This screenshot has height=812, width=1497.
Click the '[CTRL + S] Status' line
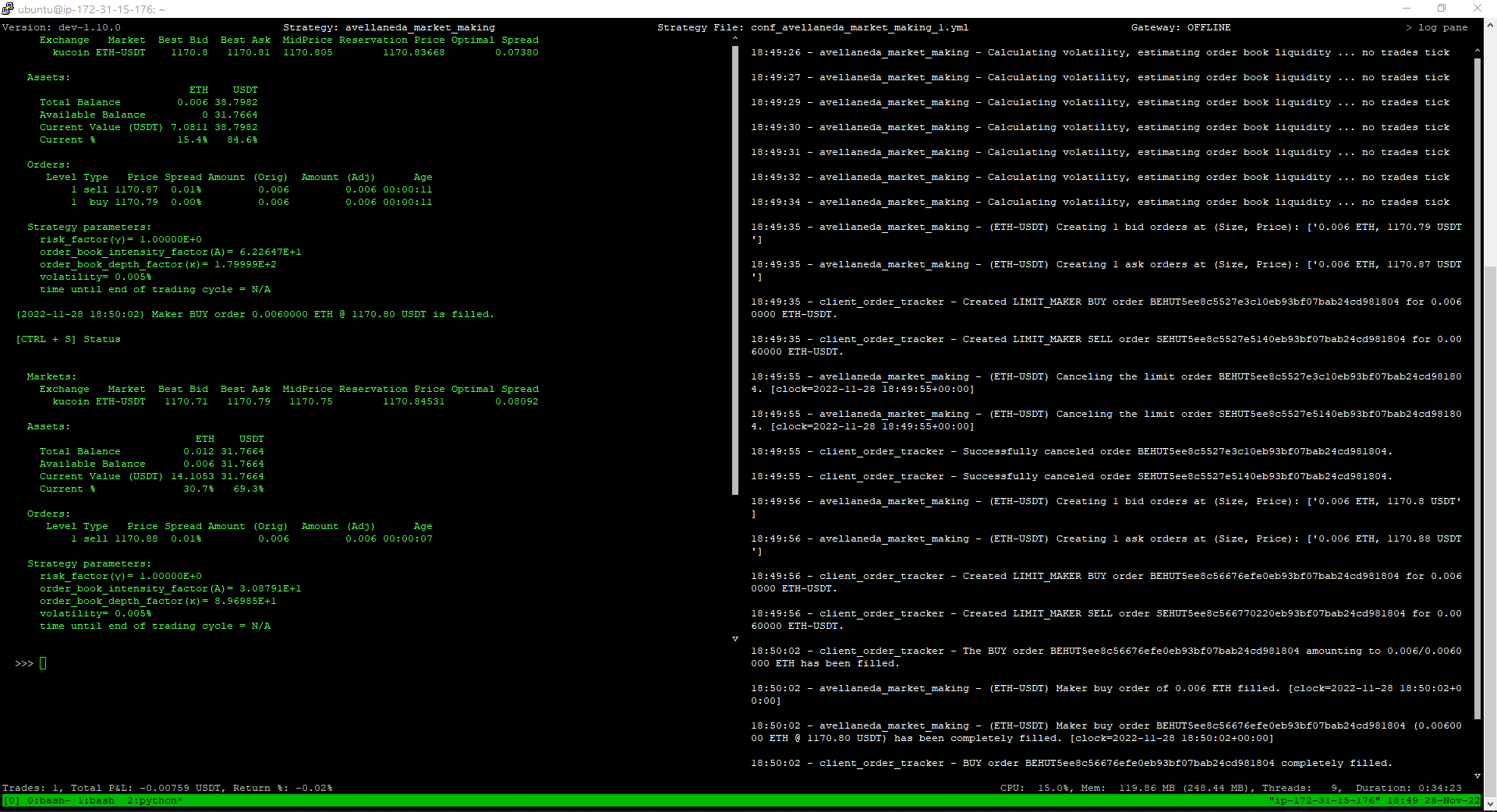click(68, 339)
